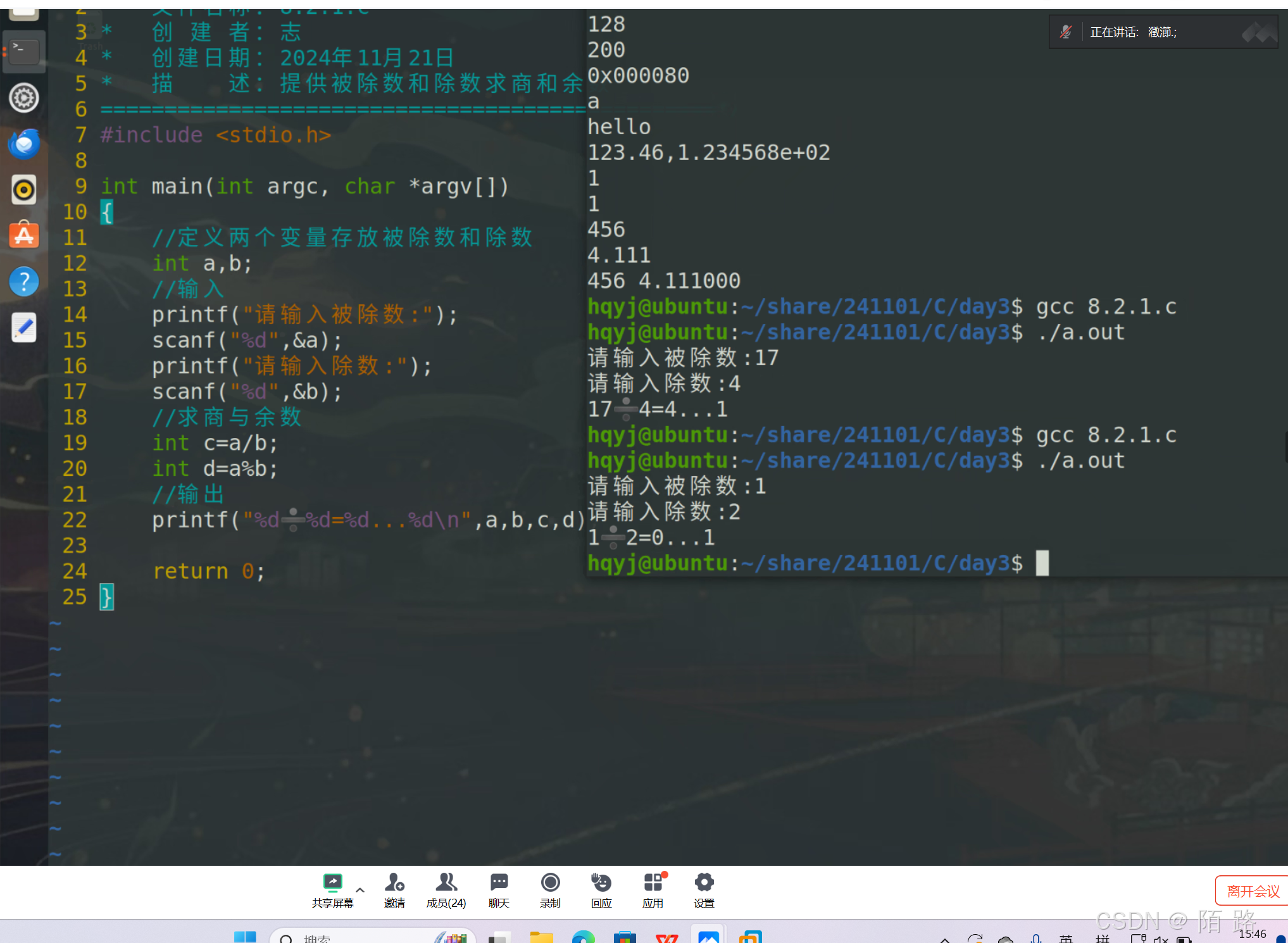Click the muted microphone speaker indicator

(1066, 32)
